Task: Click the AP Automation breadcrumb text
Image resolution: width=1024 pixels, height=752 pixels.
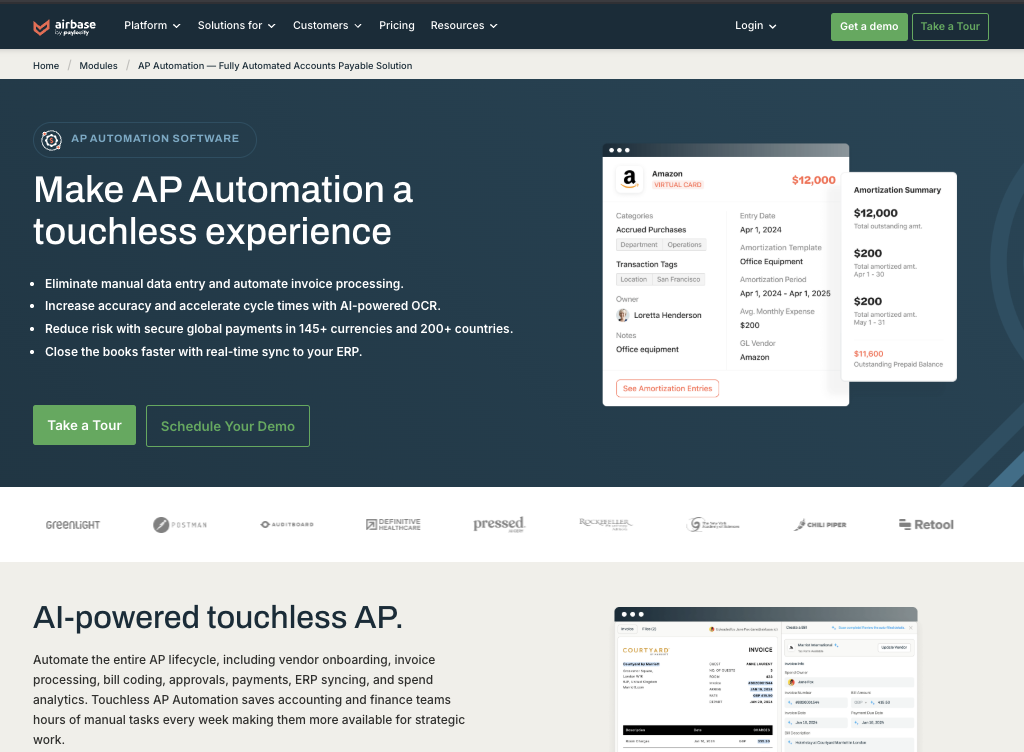Action: [275, 66]
